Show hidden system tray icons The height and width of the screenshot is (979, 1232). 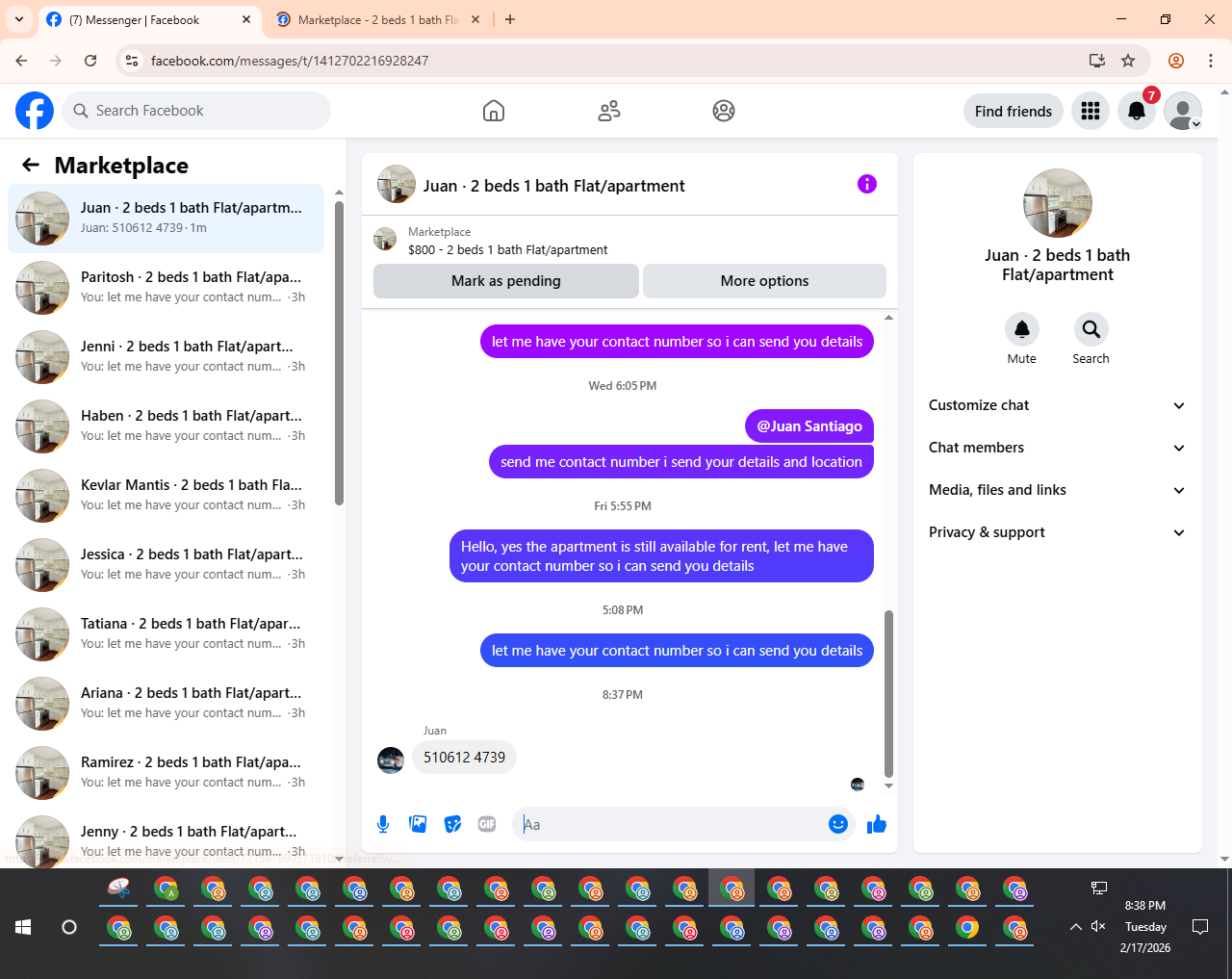coord(1075,927)
